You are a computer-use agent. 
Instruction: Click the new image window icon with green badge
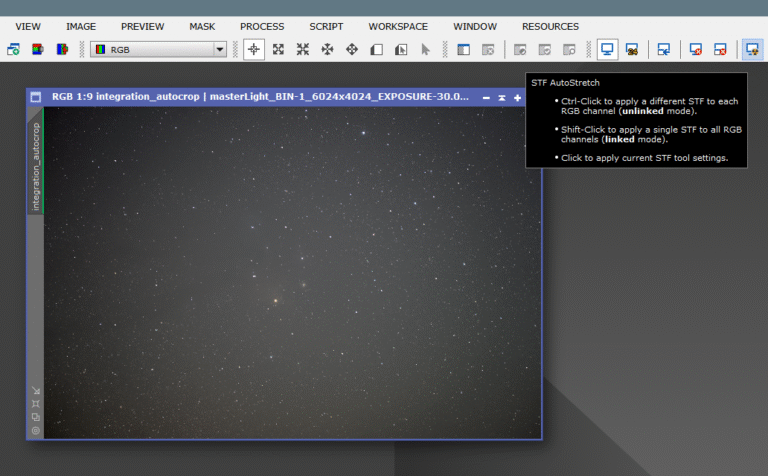[x=13, y=49]
